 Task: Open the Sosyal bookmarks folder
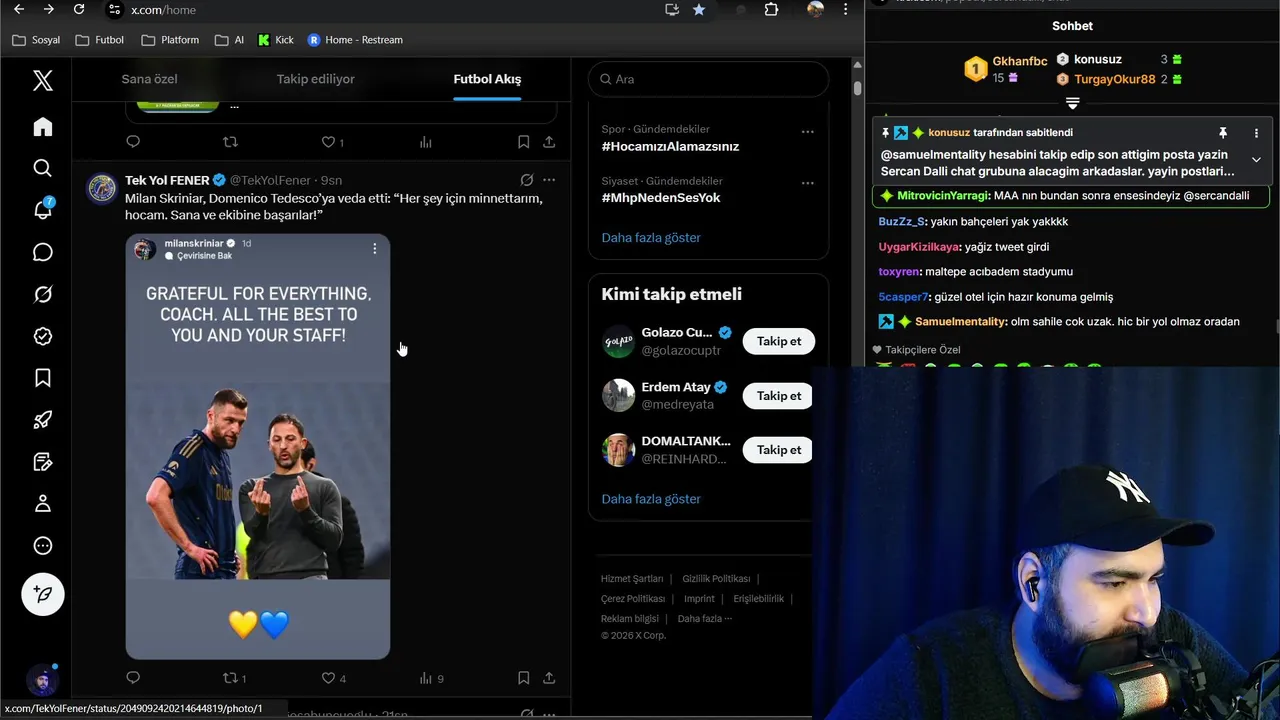point(36,40)
